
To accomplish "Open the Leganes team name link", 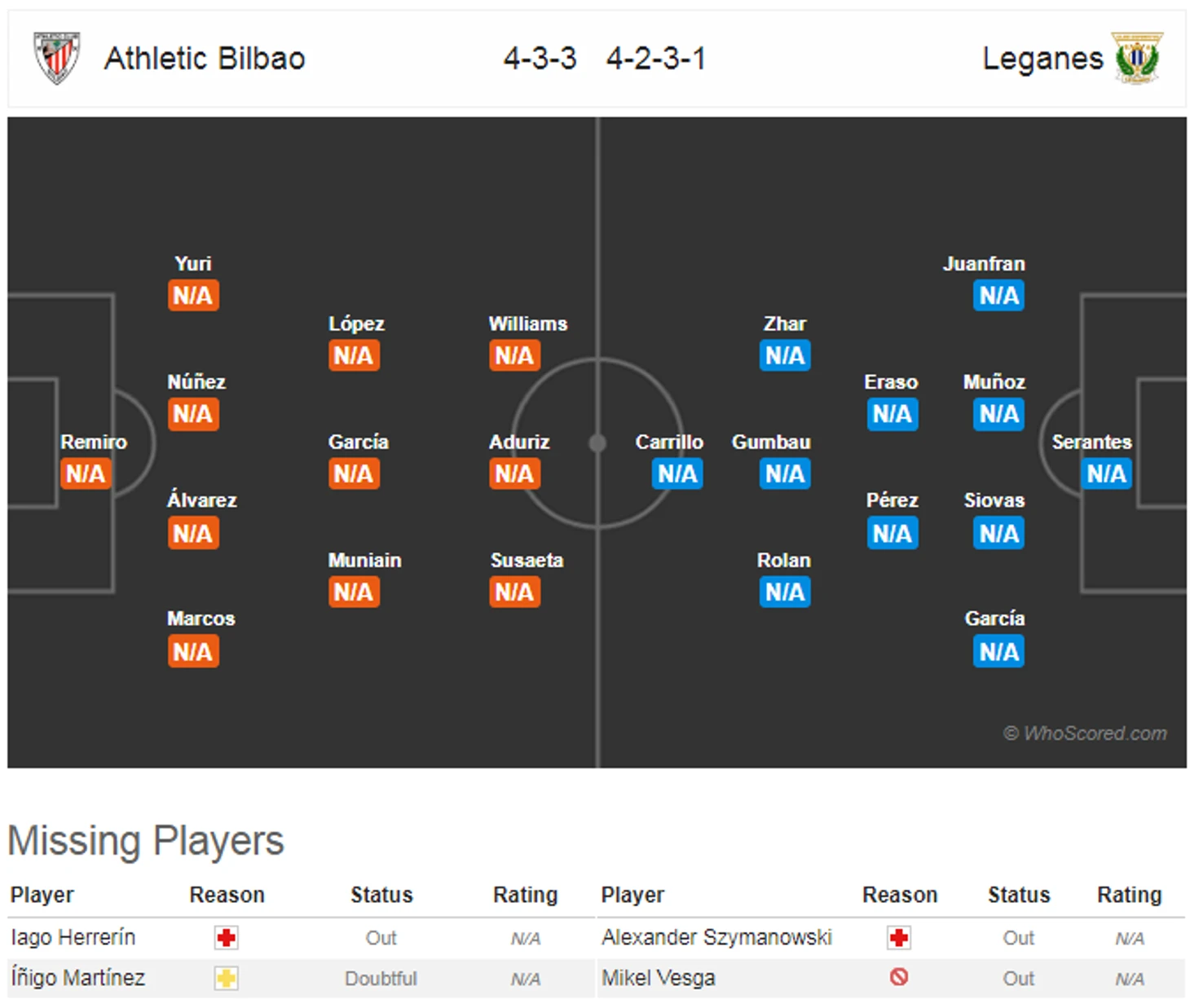I will [1042, 59].
